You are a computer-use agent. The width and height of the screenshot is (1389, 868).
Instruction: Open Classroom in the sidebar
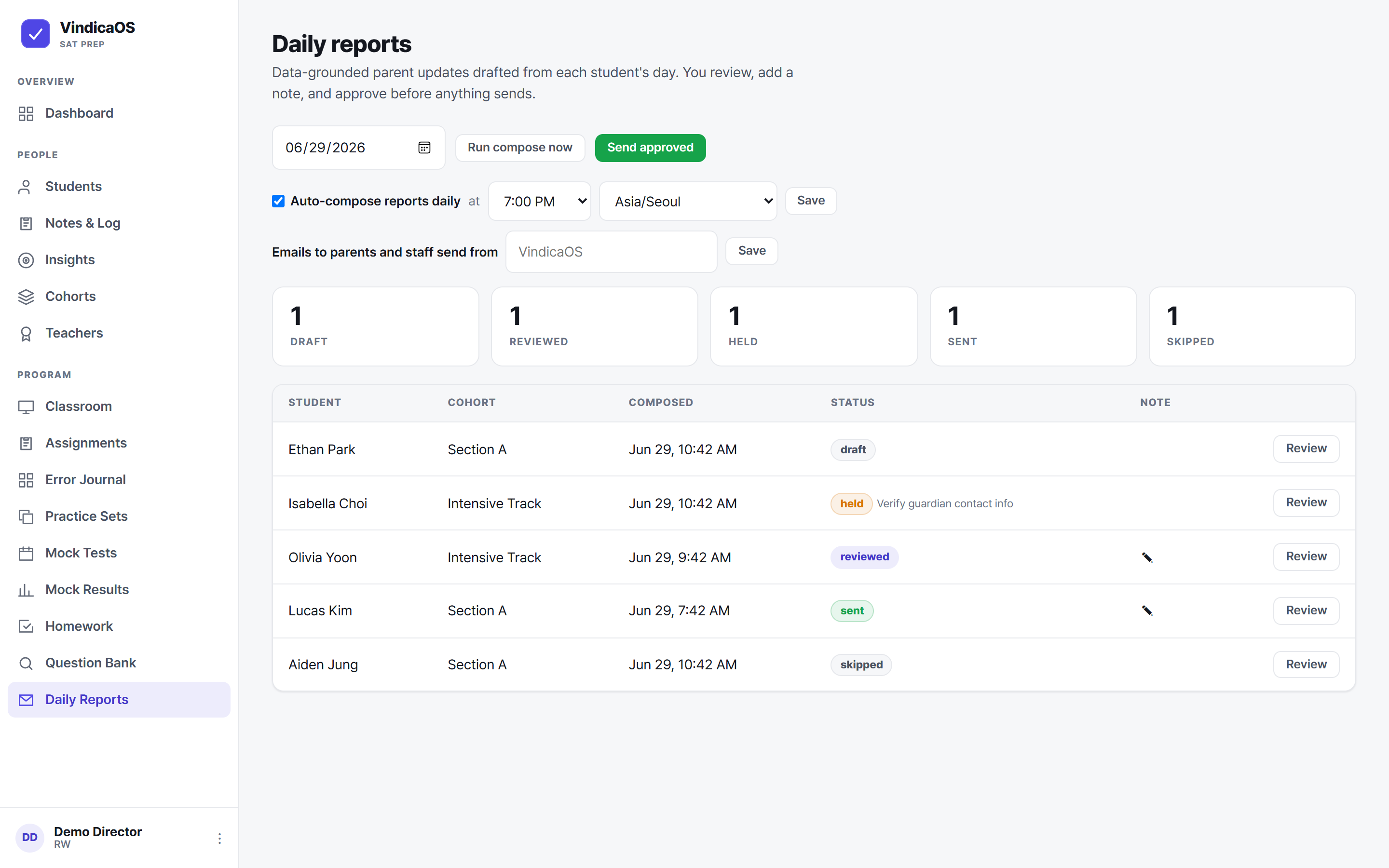pos(119,407)
